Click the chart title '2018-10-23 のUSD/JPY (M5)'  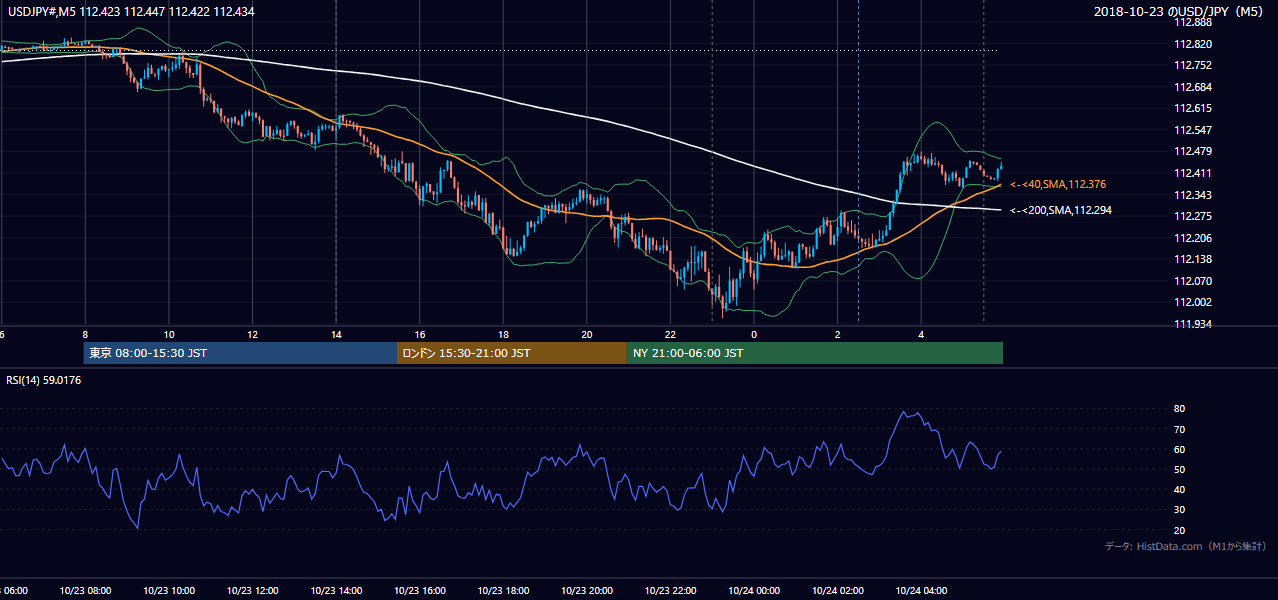tap(1181, 12)
